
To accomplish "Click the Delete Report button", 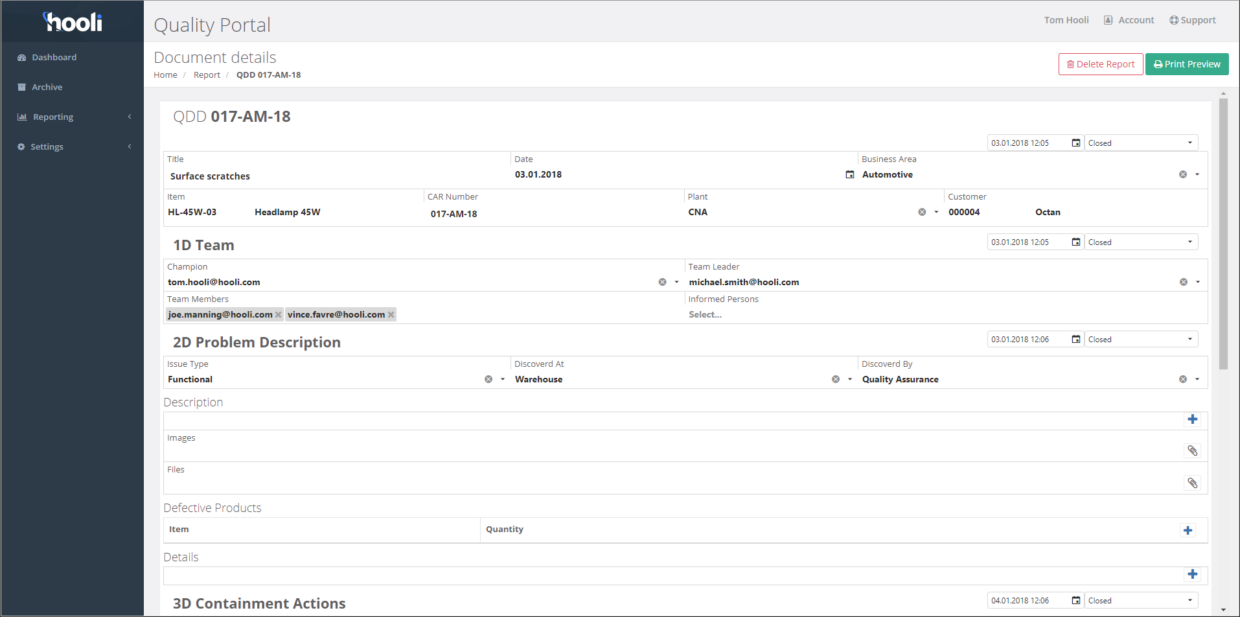I will tap(1100, 63).
